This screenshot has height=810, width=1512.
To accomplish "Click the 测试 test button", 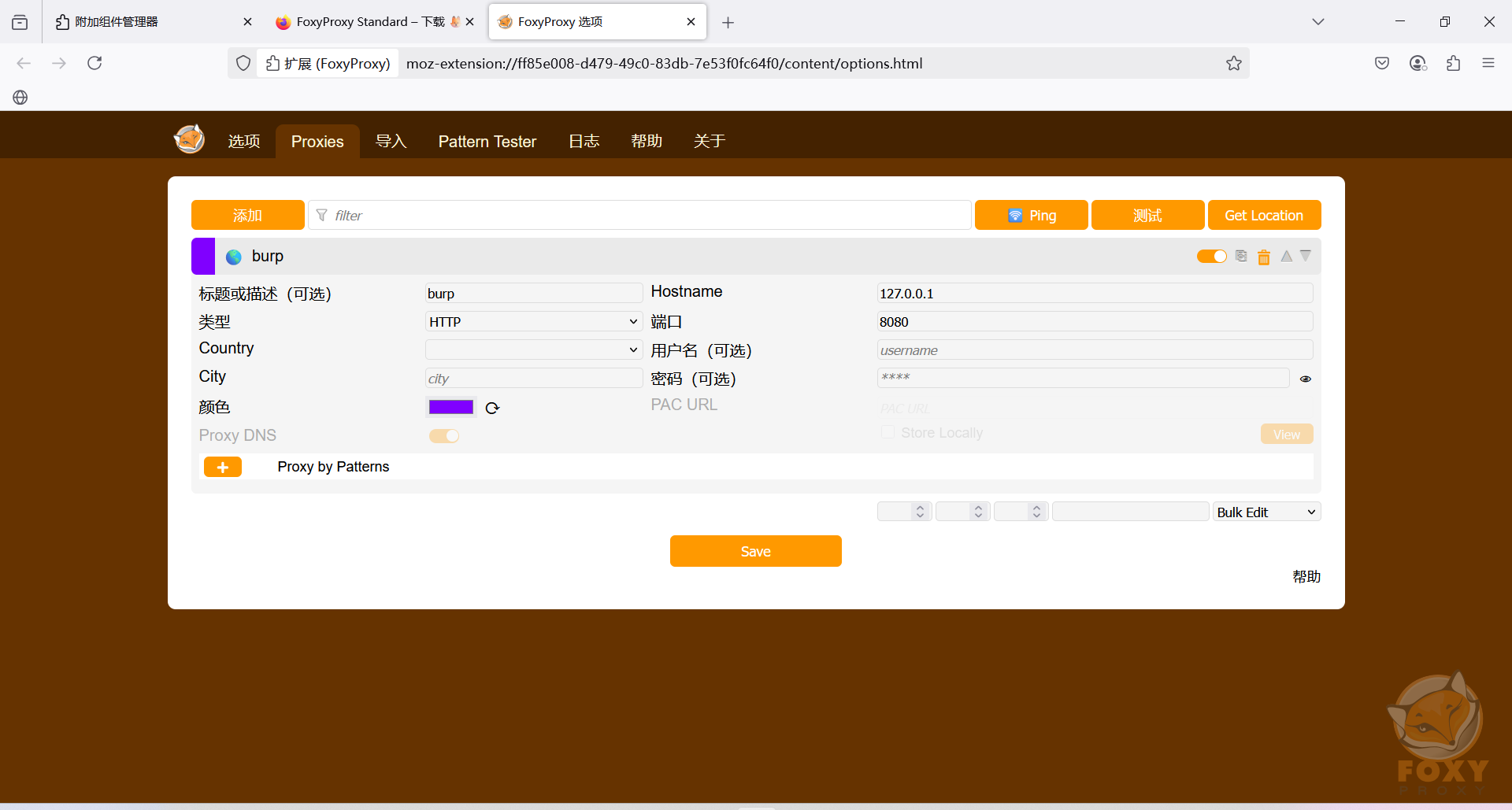I will (1148, 215).
